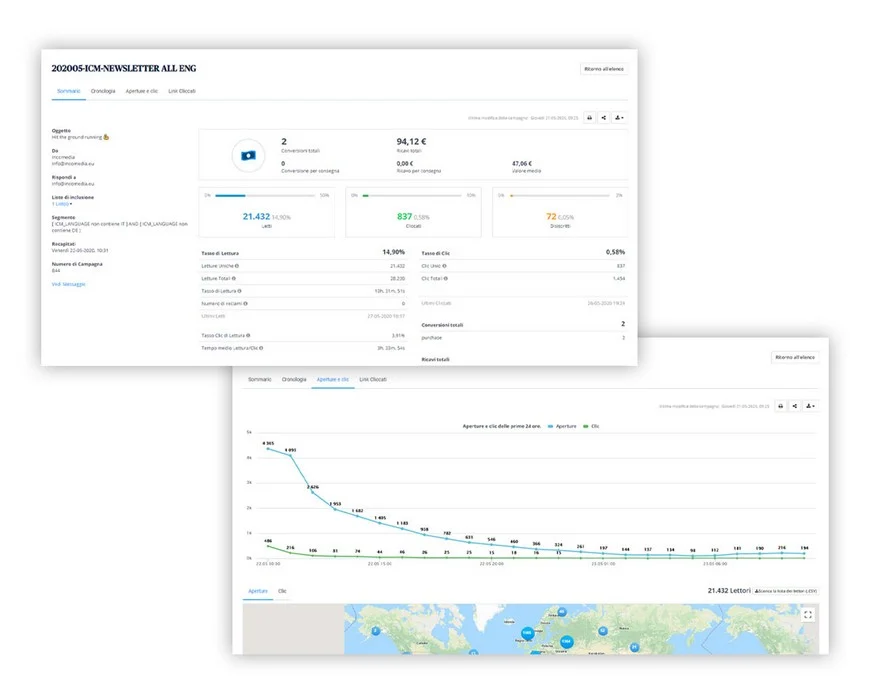Expand the map to fullscreen
The image size is (880, 697).
point(808,615)
